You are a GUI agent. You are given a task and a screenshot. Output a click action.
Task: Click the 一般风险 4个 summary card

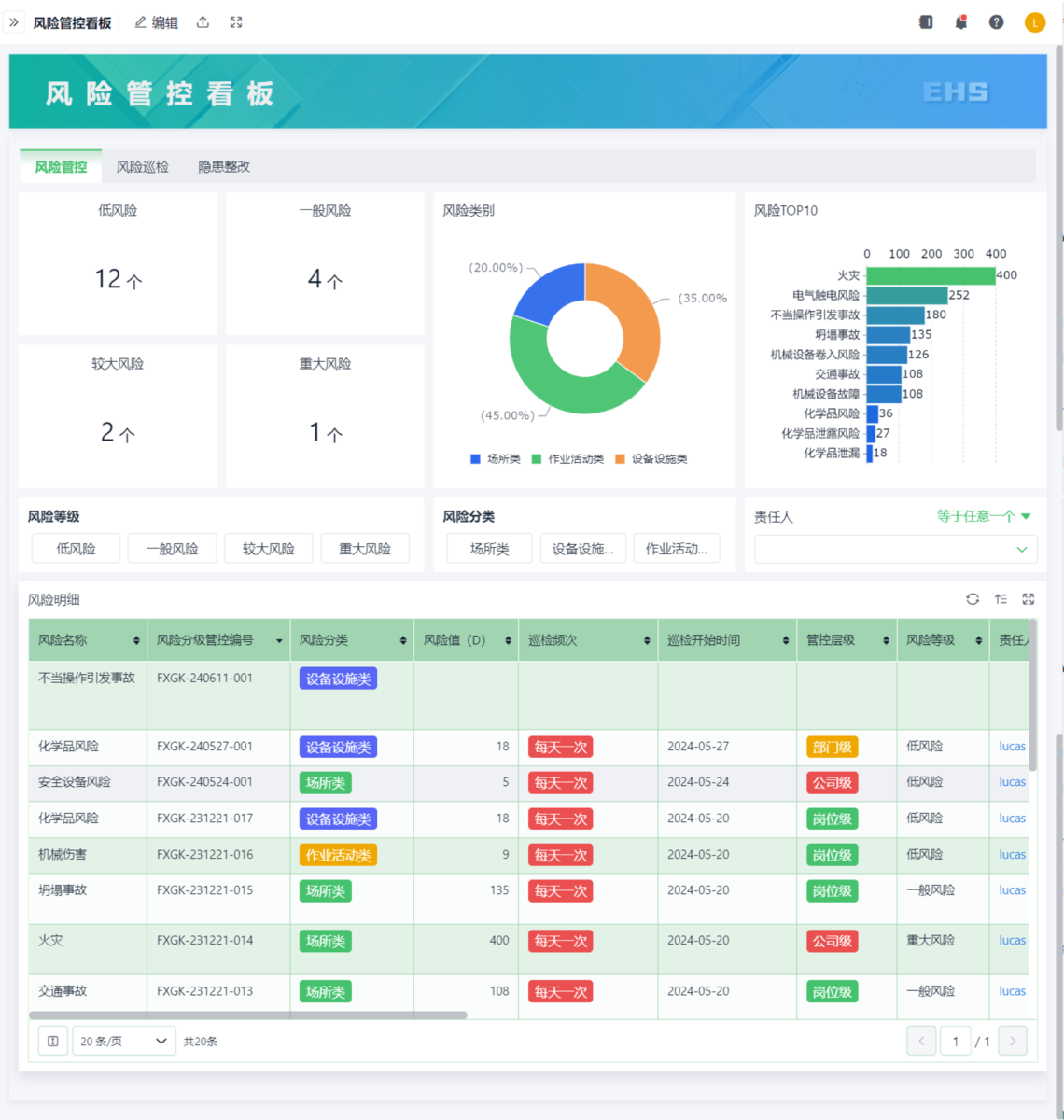click(x=325, y=264)
